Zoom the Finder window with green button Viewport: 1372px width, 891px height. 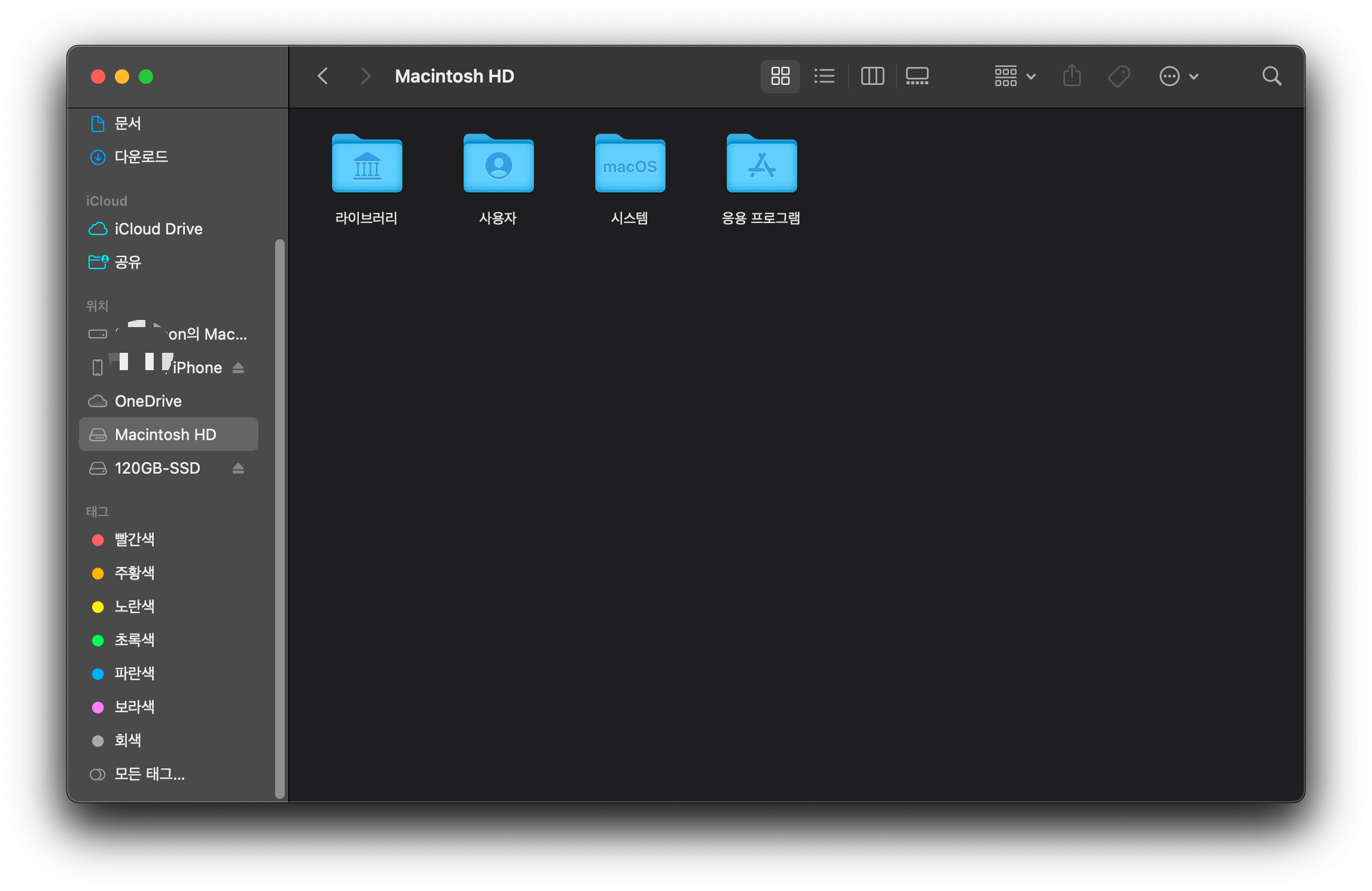[x=146, y=77]
